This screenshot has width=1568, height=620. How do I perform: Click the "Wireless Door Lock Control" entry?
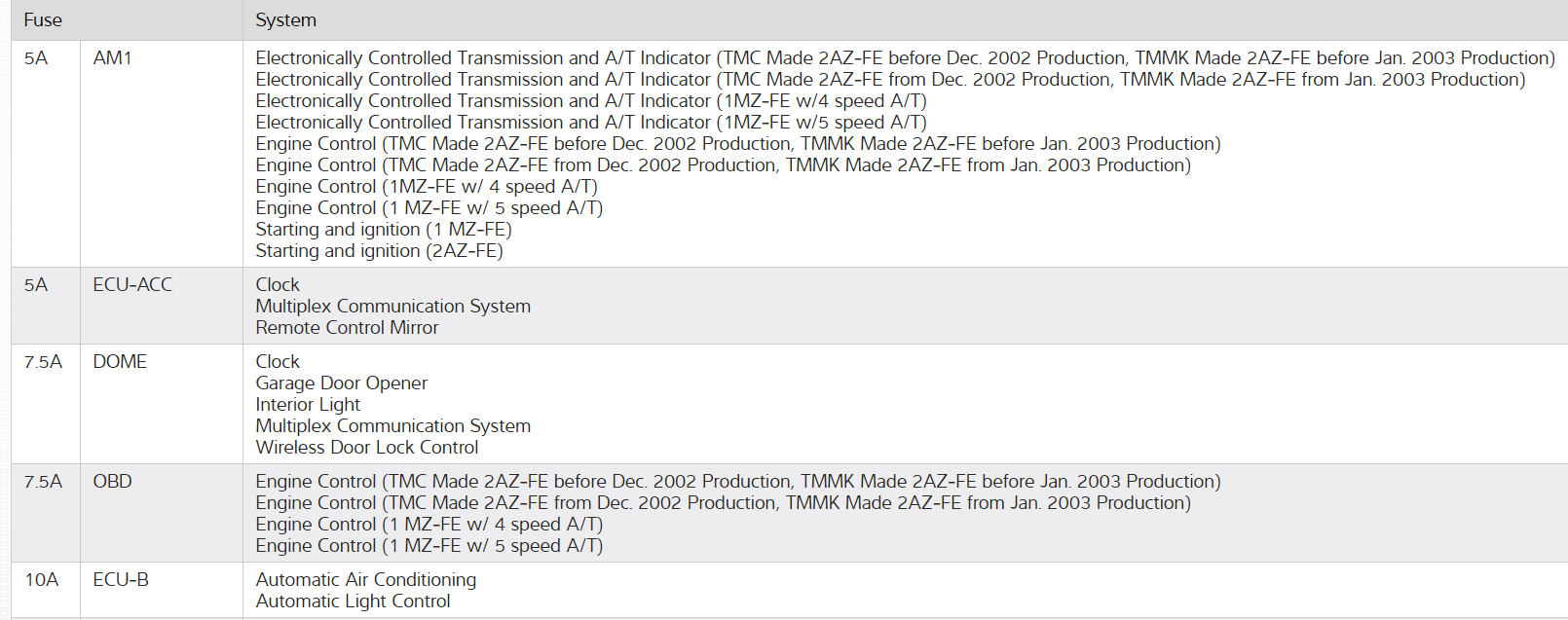[x=367, y=448]
